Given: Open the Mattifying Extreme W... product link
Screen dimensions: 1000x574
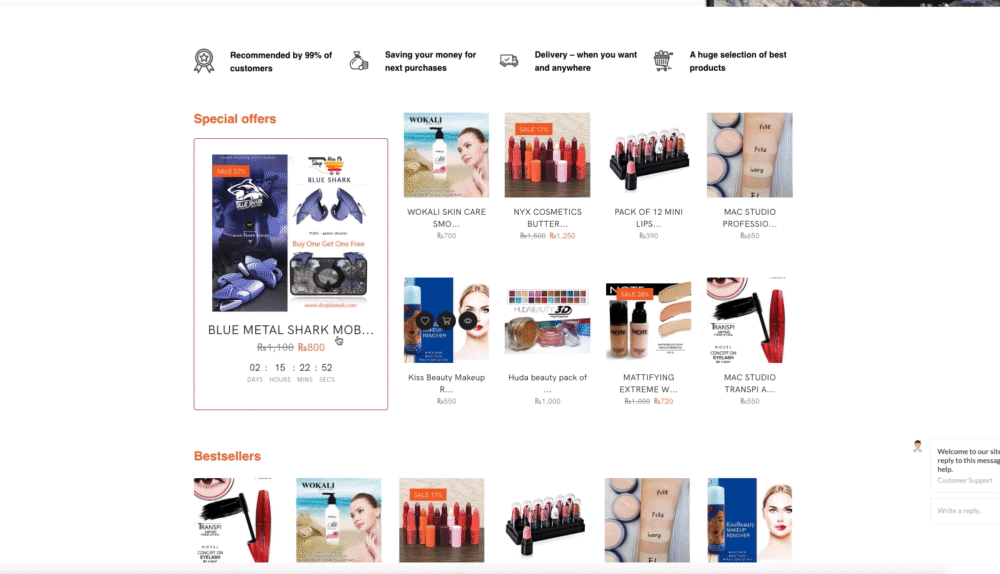Looking at the screenshot, I should tap(649, 383).
